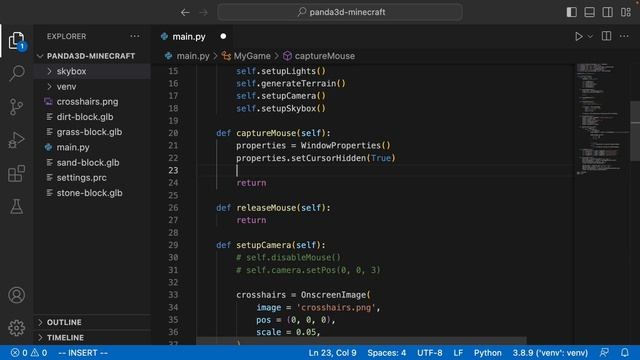640x360 pixels.
Task: Toggle bottom panel visibility
Action: [x=589, y=12]
